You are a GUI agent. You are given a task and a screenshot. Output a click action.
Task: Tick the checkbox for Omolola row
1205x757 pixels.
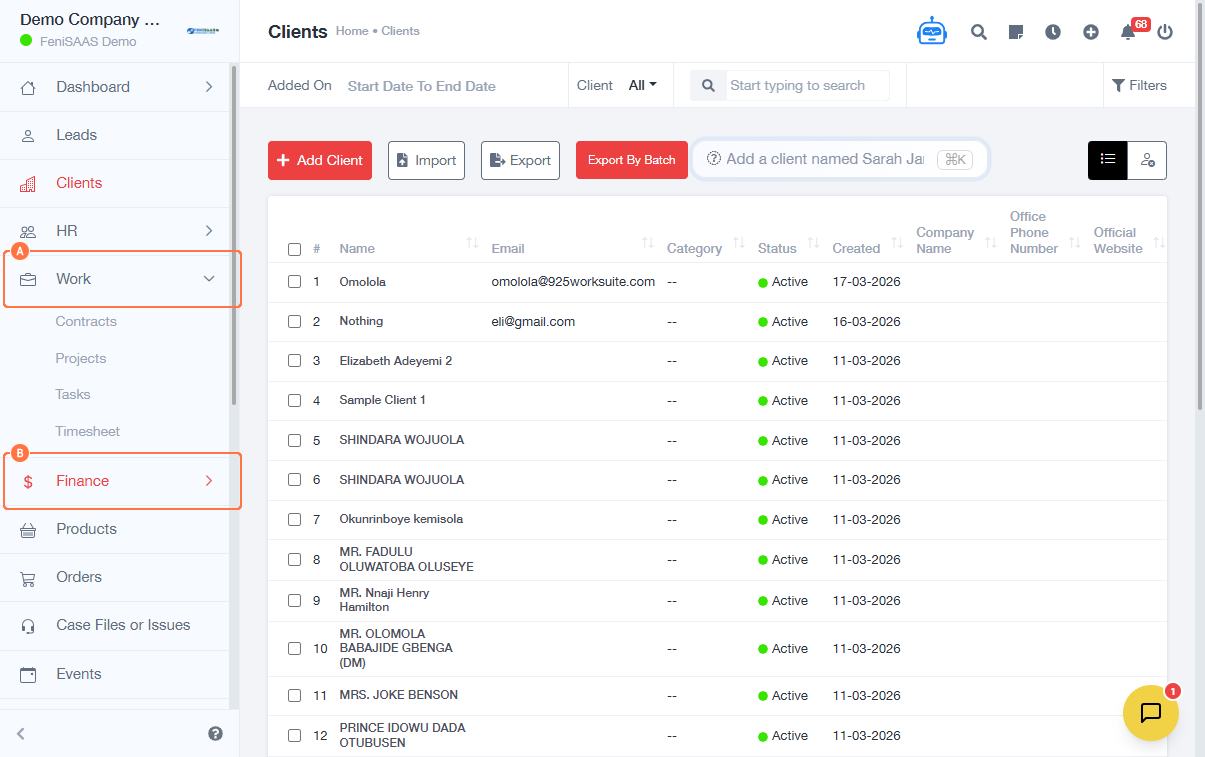294,282
